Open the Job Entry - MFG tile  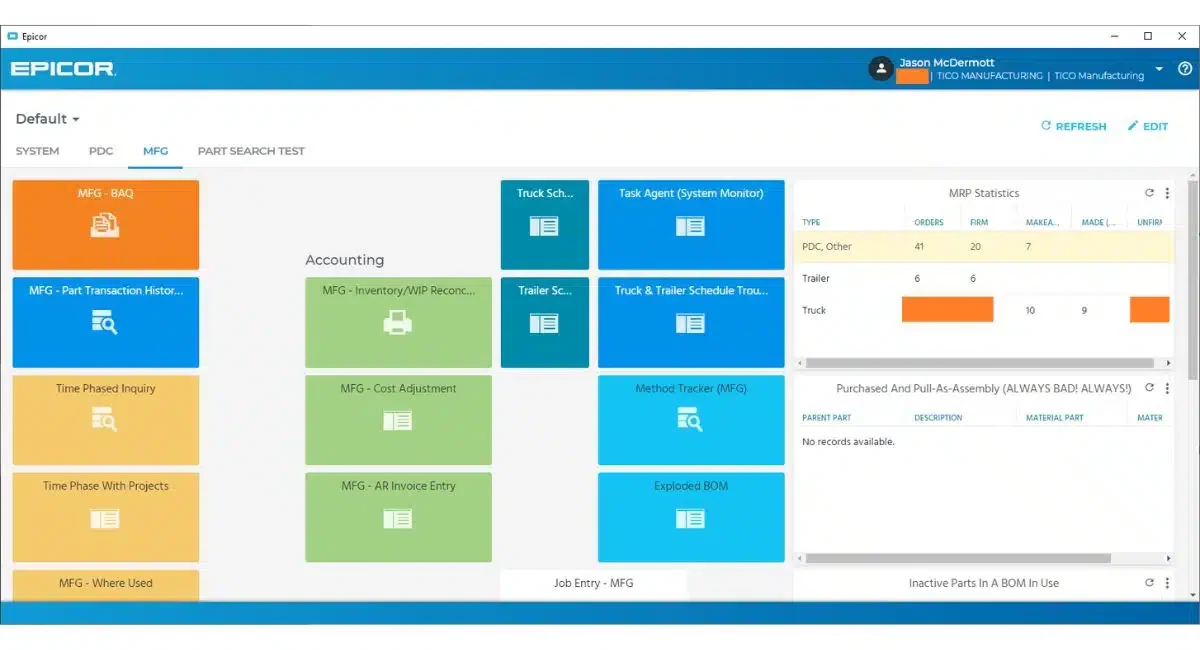pos(594,585)
